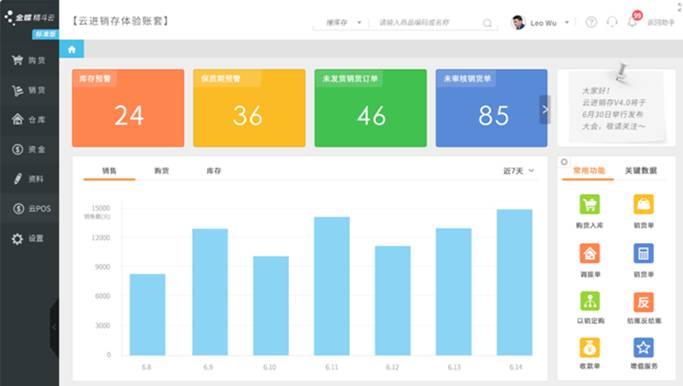This screenshot has height=386, width=683.
Task: Select the 常用功能 tab
Action: pyautogui.click(x=588, y=170)
